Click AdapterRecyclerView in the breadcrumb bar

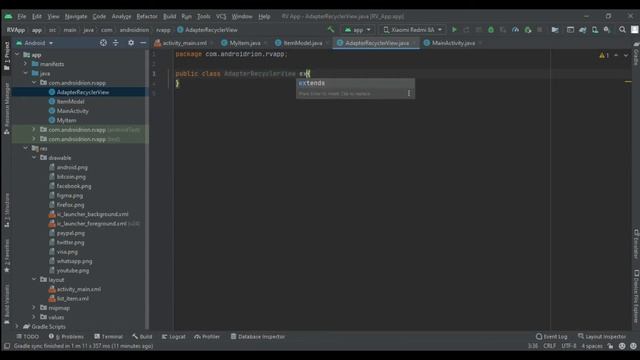pyautogui.click(x=211, y=30)
